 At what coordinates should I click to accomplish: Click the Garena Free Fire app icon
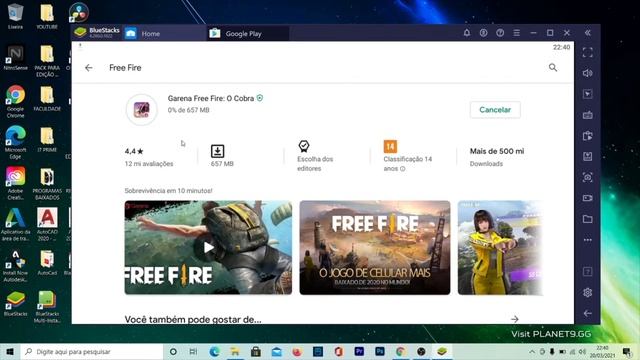pyautogui.click(x=142, y=110)
